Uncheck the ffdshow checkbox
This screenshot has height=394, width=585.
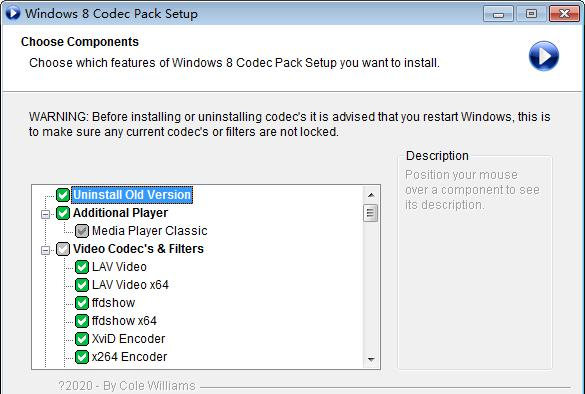click(x=82, y=303)
